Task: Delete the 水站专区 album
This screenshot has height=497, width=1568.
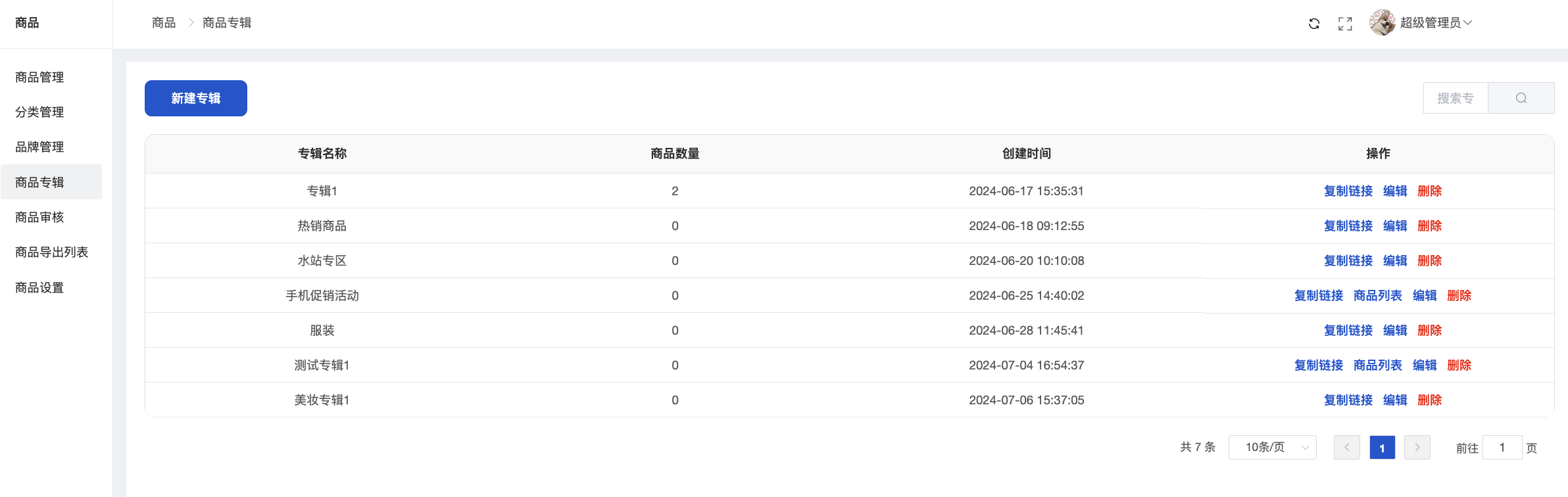Action: [x=1429, y=261]
